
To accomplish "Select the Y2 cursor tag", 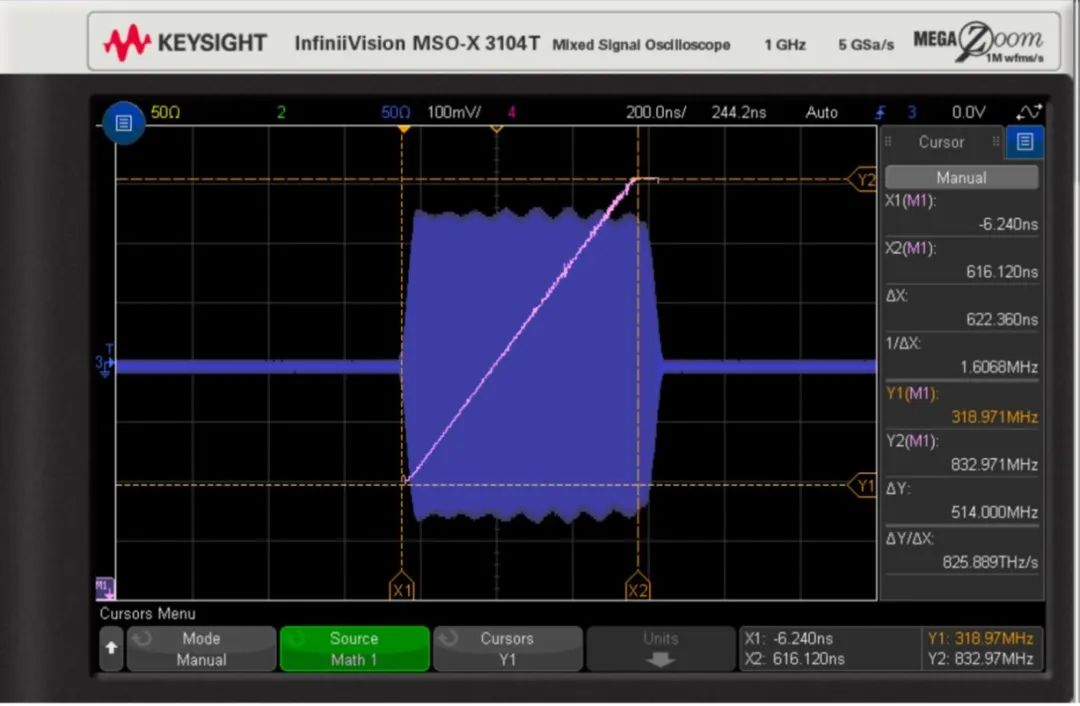I will 863,180.
